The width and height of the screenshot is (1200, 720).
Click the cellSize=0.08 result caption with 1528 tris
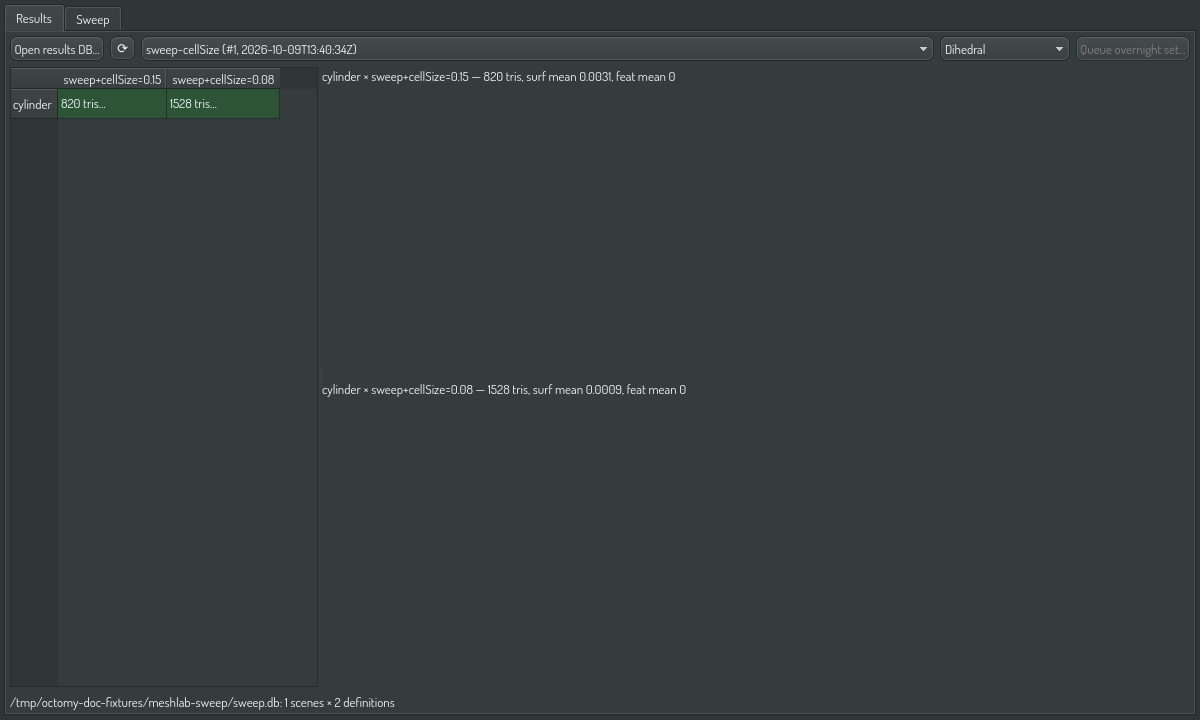504,390
